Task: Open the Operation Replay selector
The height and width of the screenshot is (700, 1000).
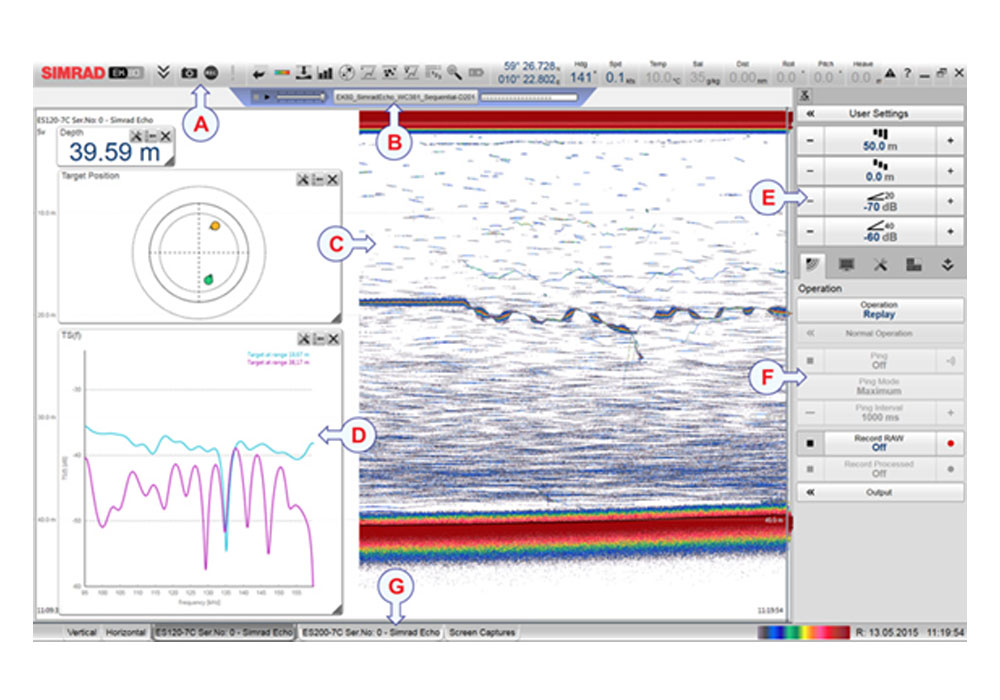Action: pyautogui.click(x=880, y=309)
